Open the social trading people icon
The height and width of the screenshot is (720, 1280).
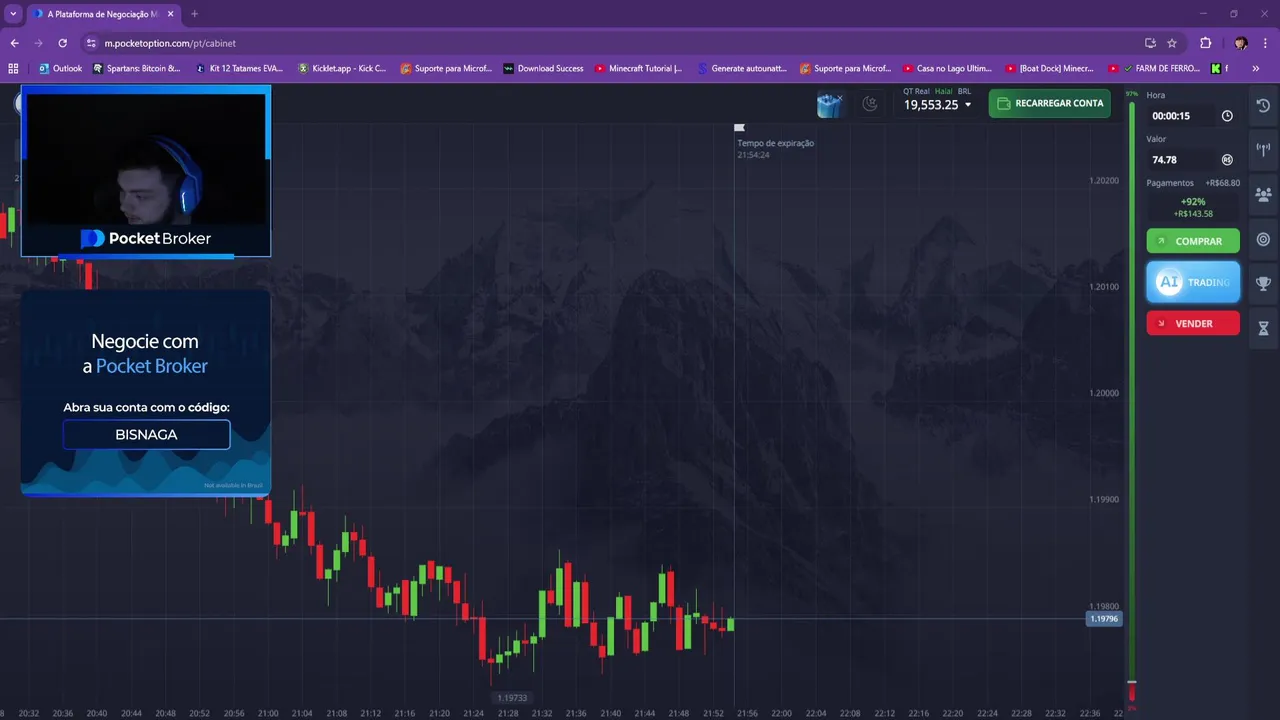pos(1263,195)
